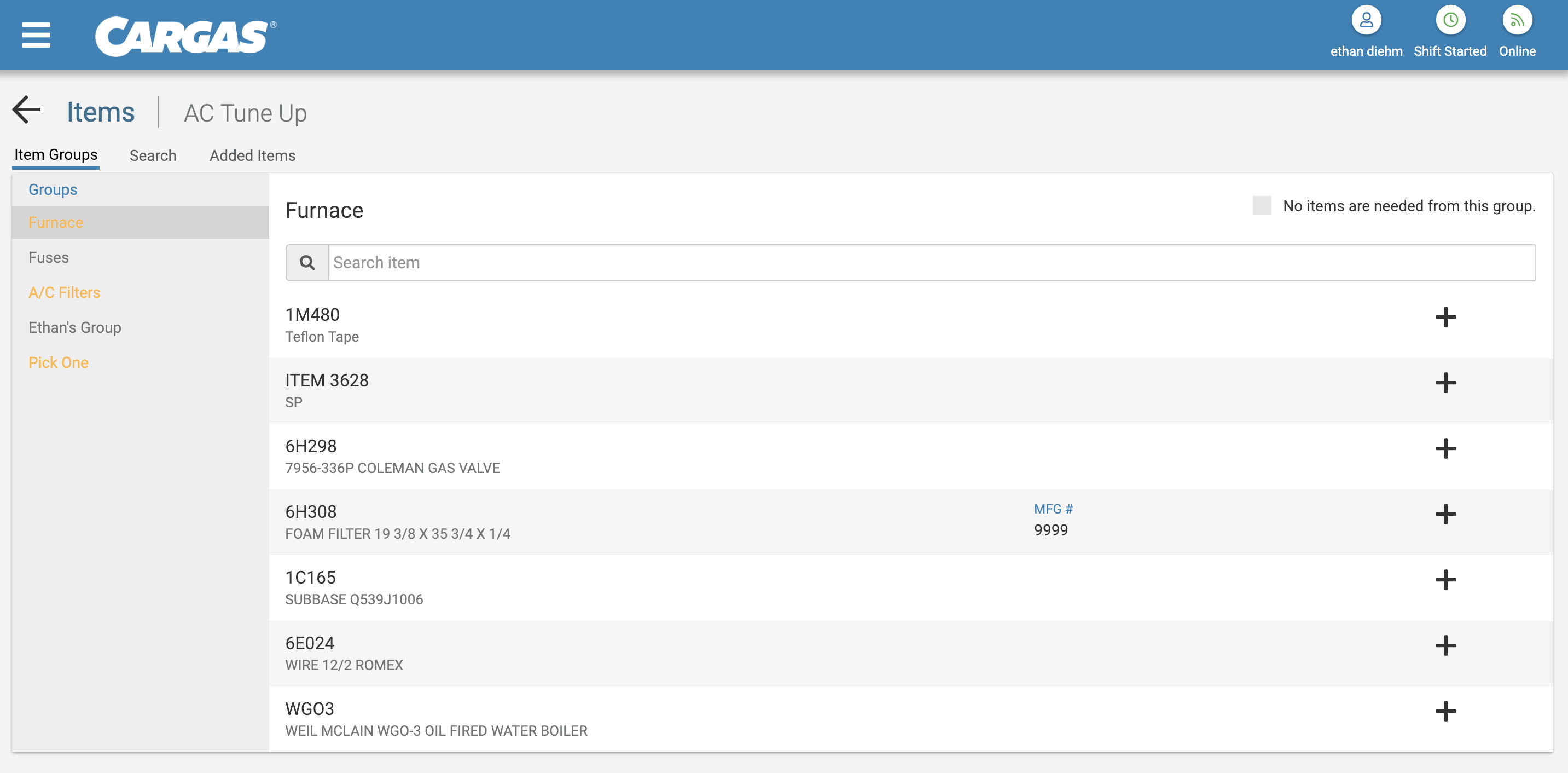
Task: Check No items needed from this group
Action: tap(1261, 206)
